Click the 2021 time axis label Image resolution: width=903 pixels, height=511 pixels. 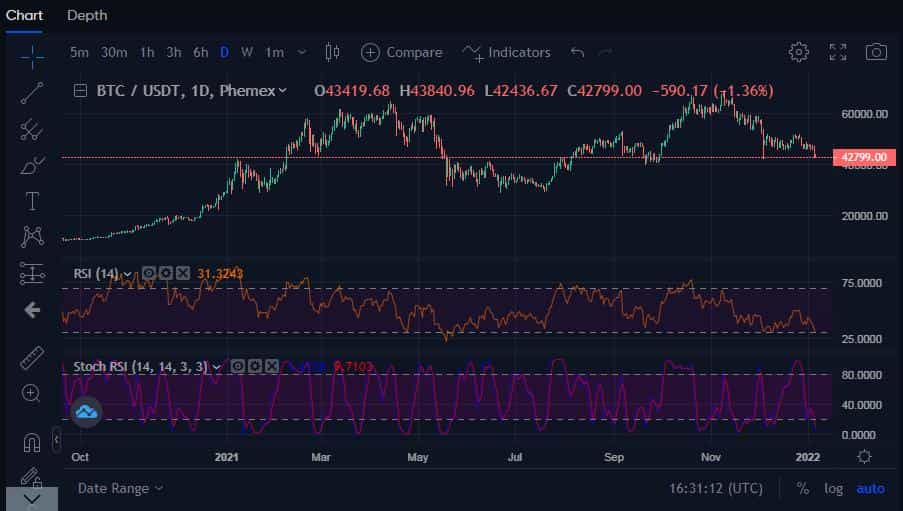[226, 457]
